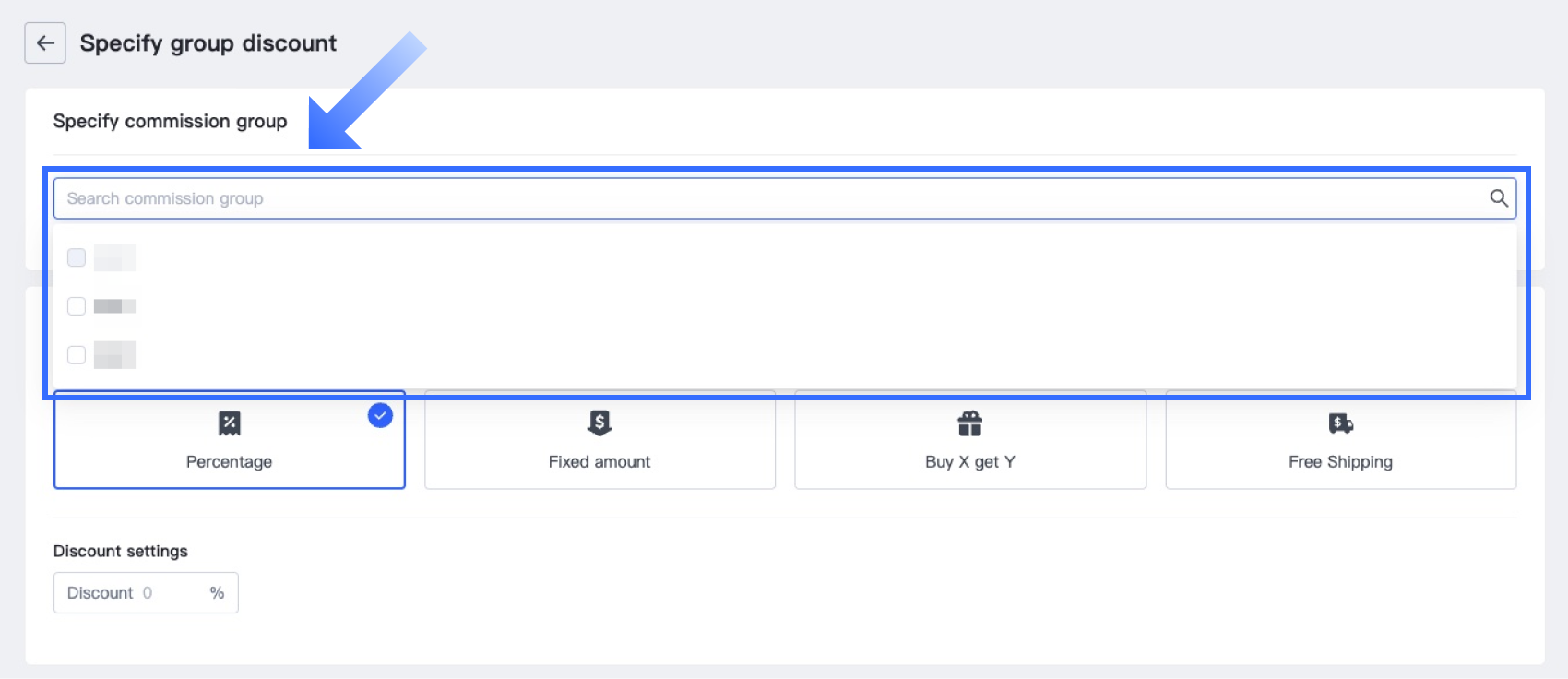Click the blue checkmark badge on Percentage

(x=380, y=416)
